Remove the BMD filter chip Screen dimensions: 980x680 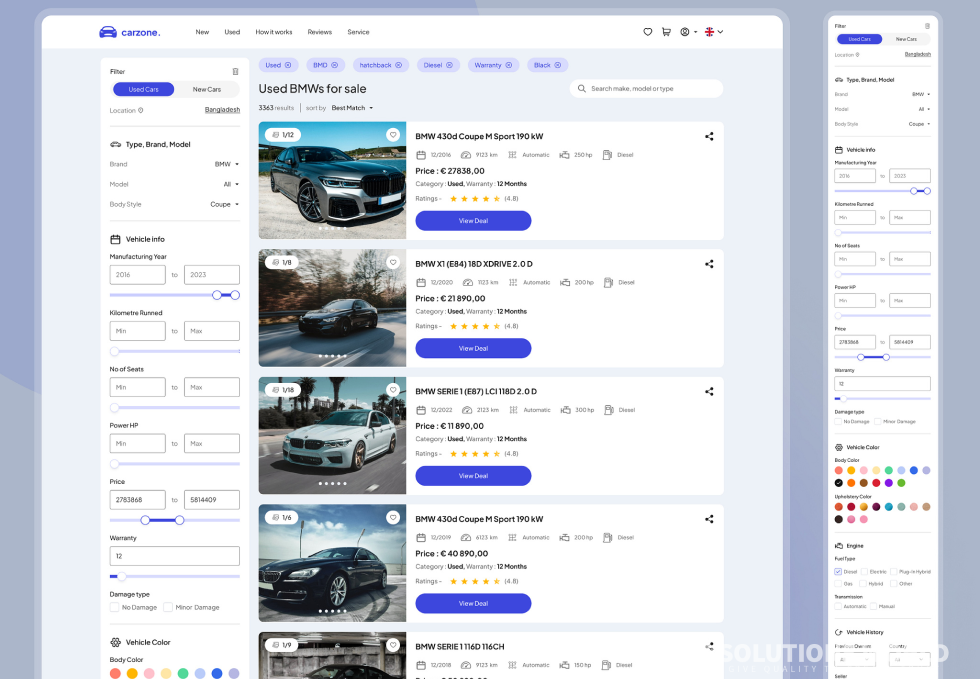334,65
